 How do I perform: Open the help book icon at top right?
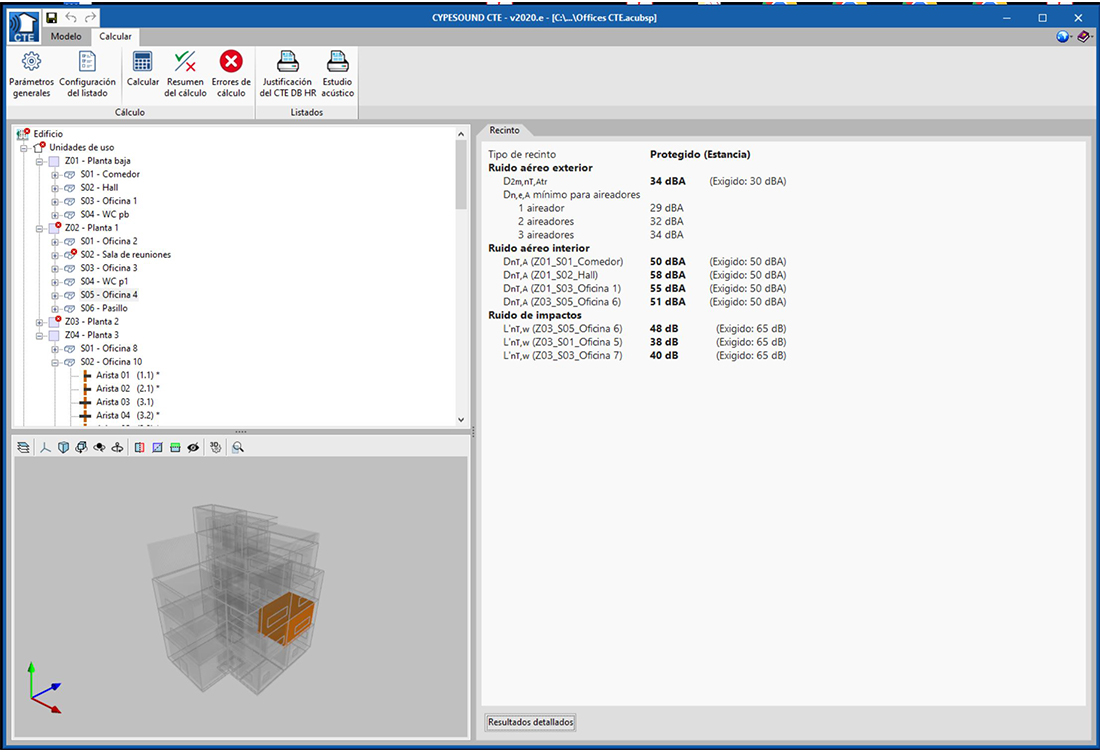pos(1083,36)
